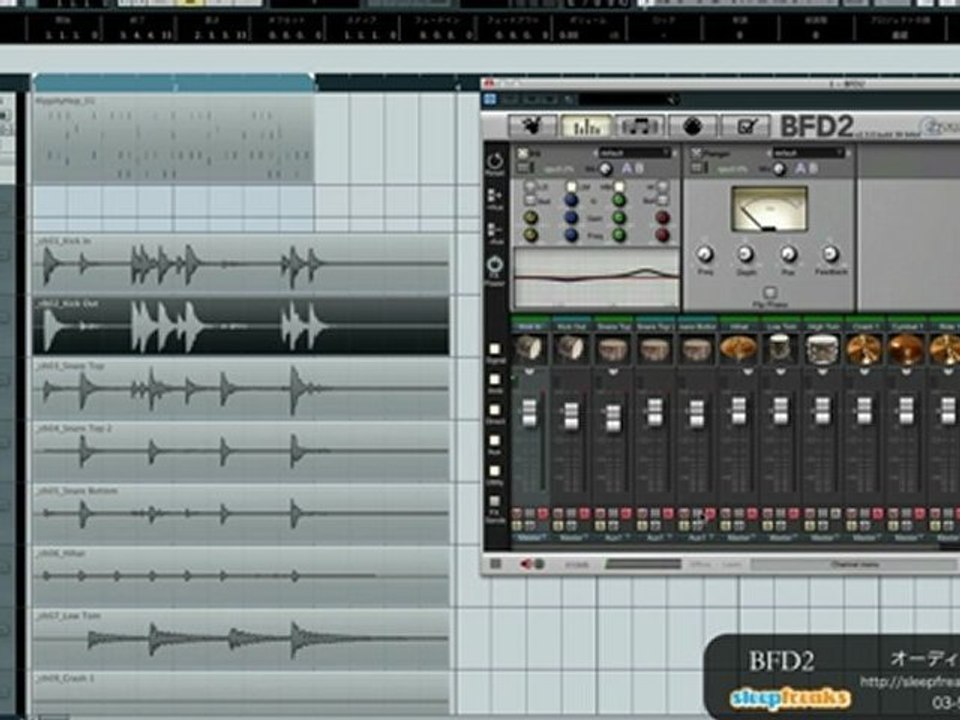This screenshot has height=720, width=960.
Task: Click the Hihat channel fader
Action: click(x=738, y=411)
